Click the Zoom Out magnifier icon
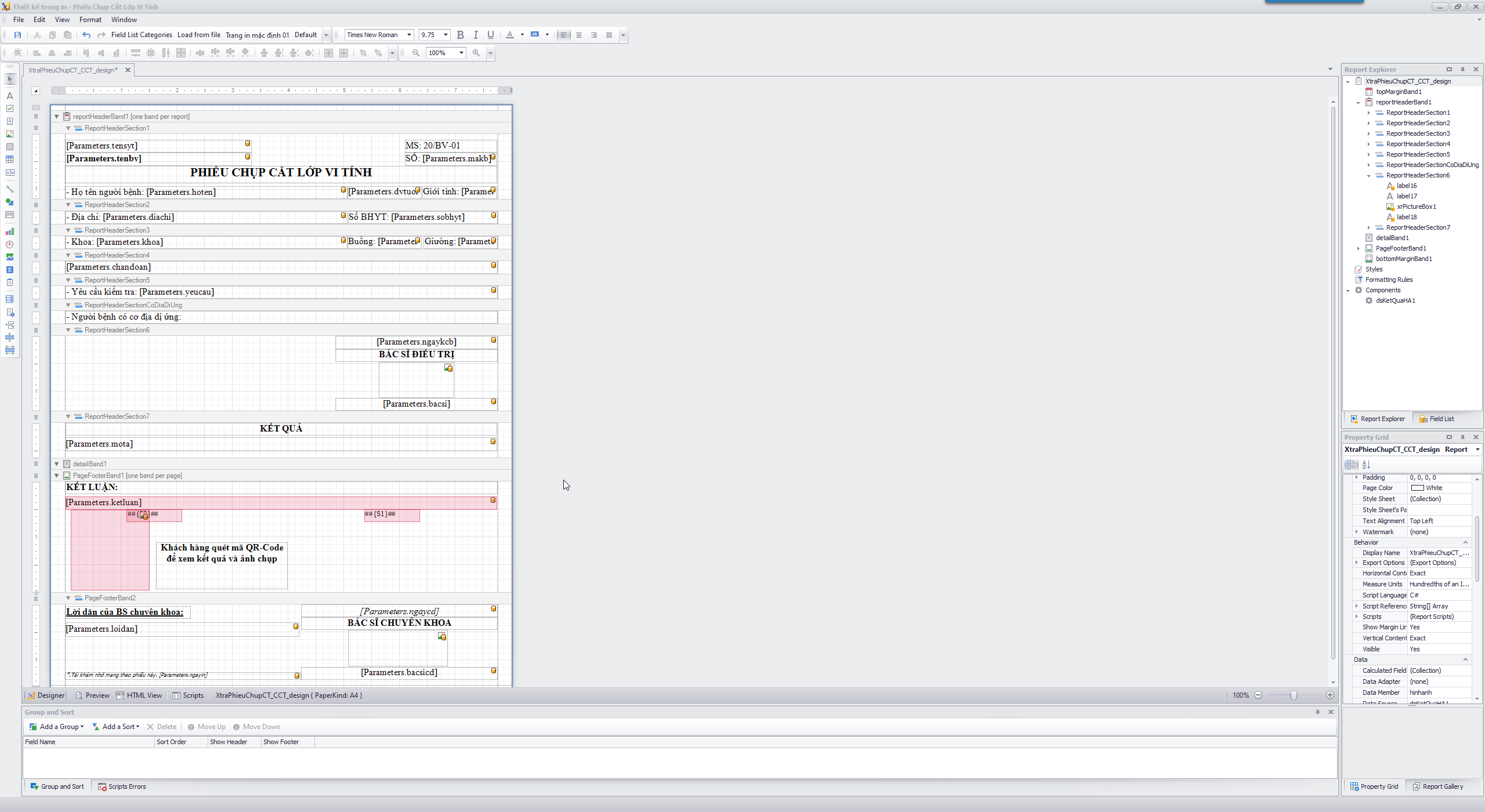The width and height of the screenshot is (1485, 812). coord(416,53)
